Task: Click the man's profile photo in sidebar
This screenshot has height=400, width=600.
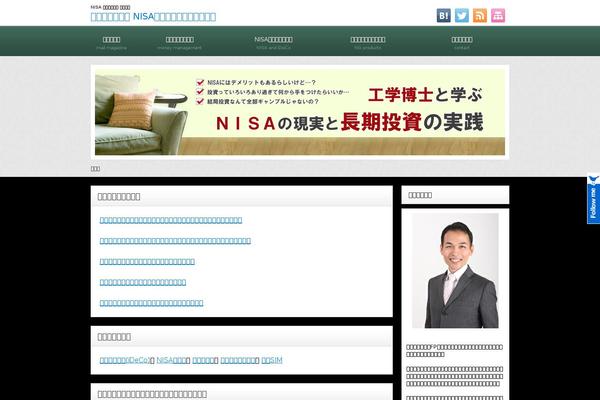Action: point(455,271)
